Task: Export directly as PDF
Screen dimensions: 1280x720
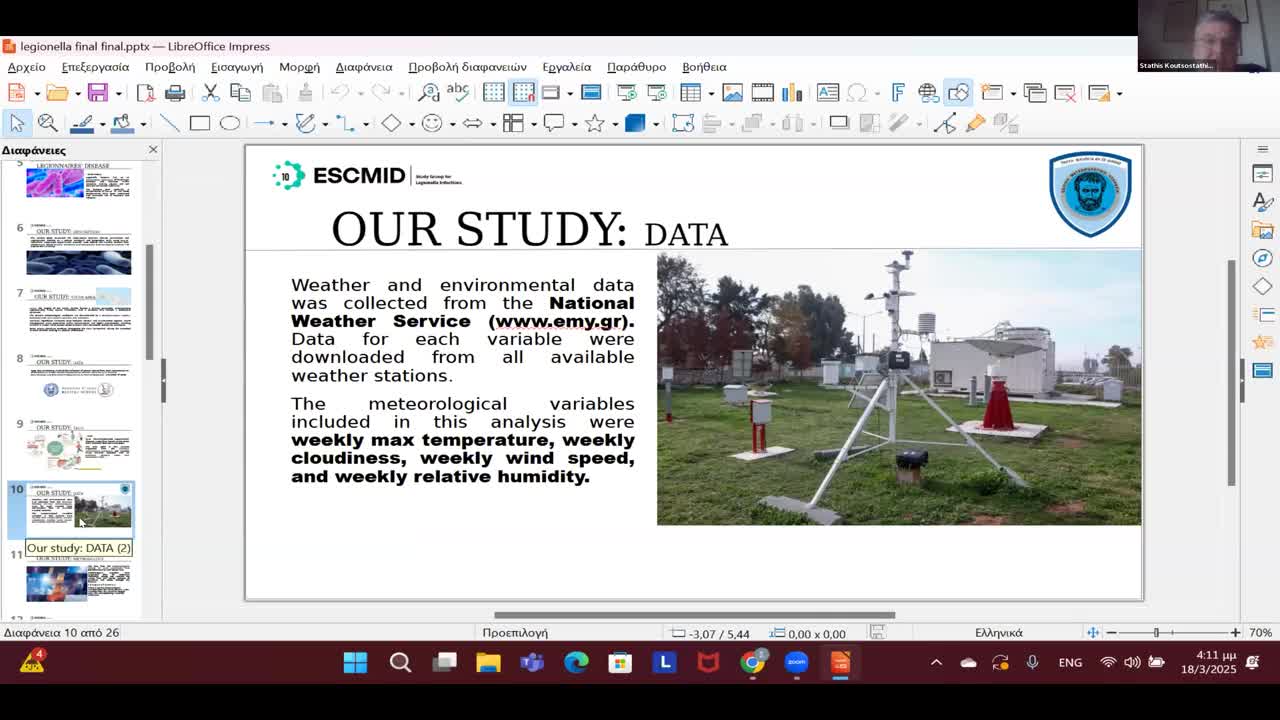Action: click(x=146, y=93)
